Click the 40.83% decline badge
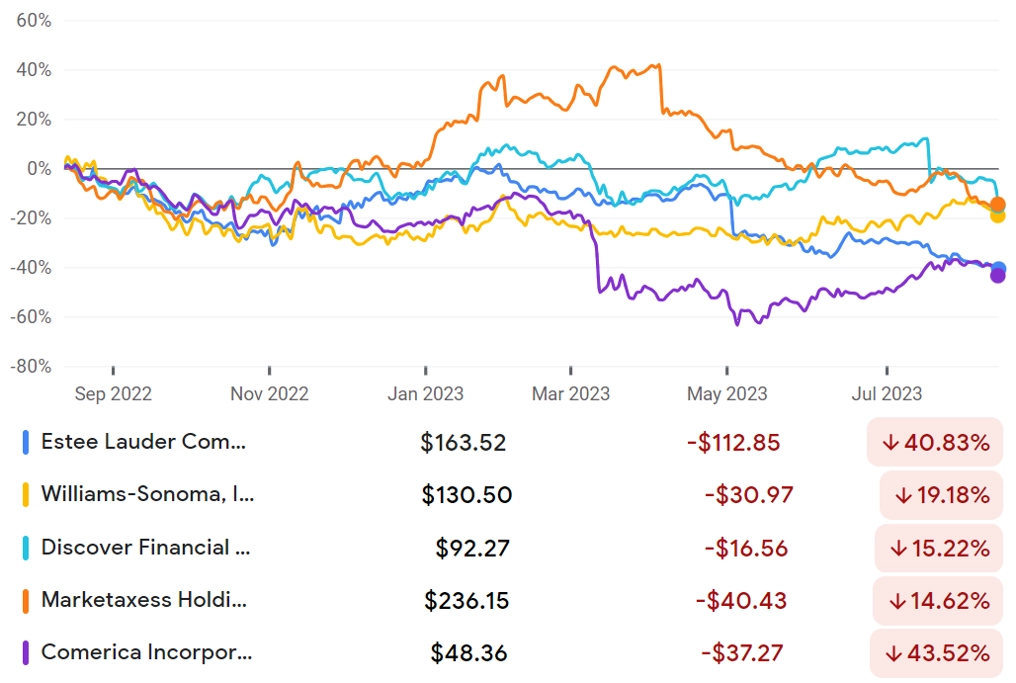Viewport: 1016px width, 683px height. tap(935, 443)
